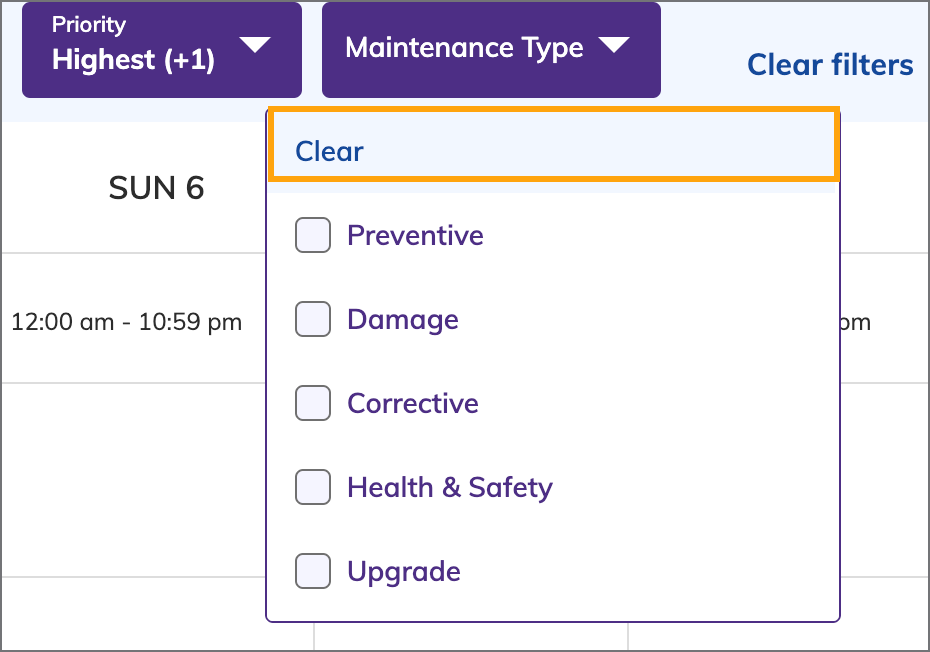Viewport: 930px width, 652px height.
Task: Collapse the Maintenance Type filter dropdown
Action: point(490,50)
